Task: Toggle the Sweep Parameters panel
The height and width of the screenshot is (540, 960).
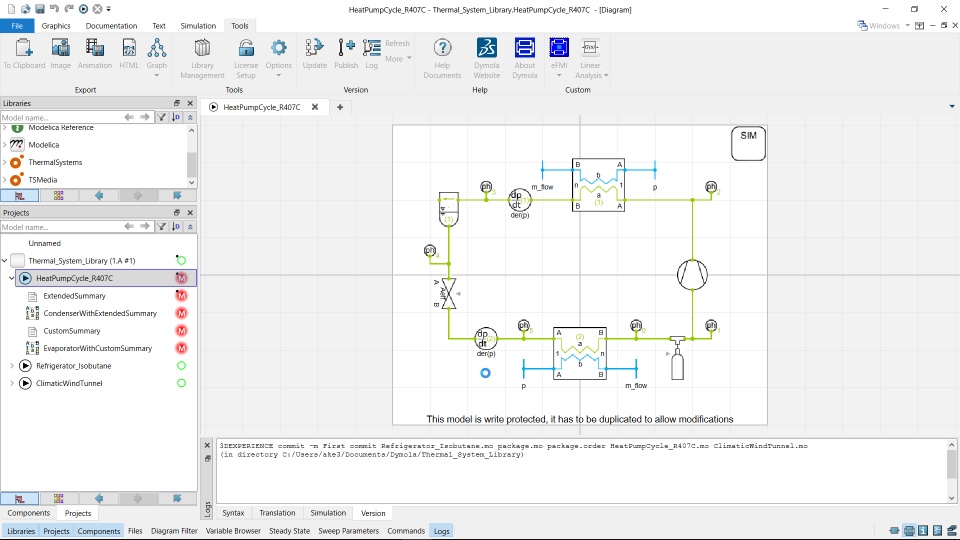Action: (348, 531)
